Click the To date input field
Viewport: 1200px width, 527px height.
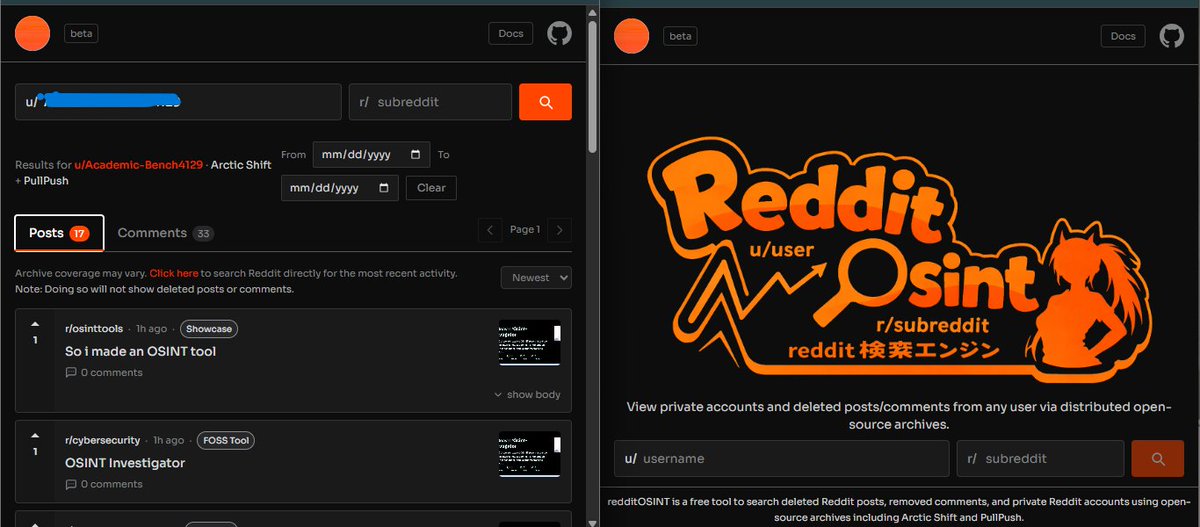(x=339, y=188)
